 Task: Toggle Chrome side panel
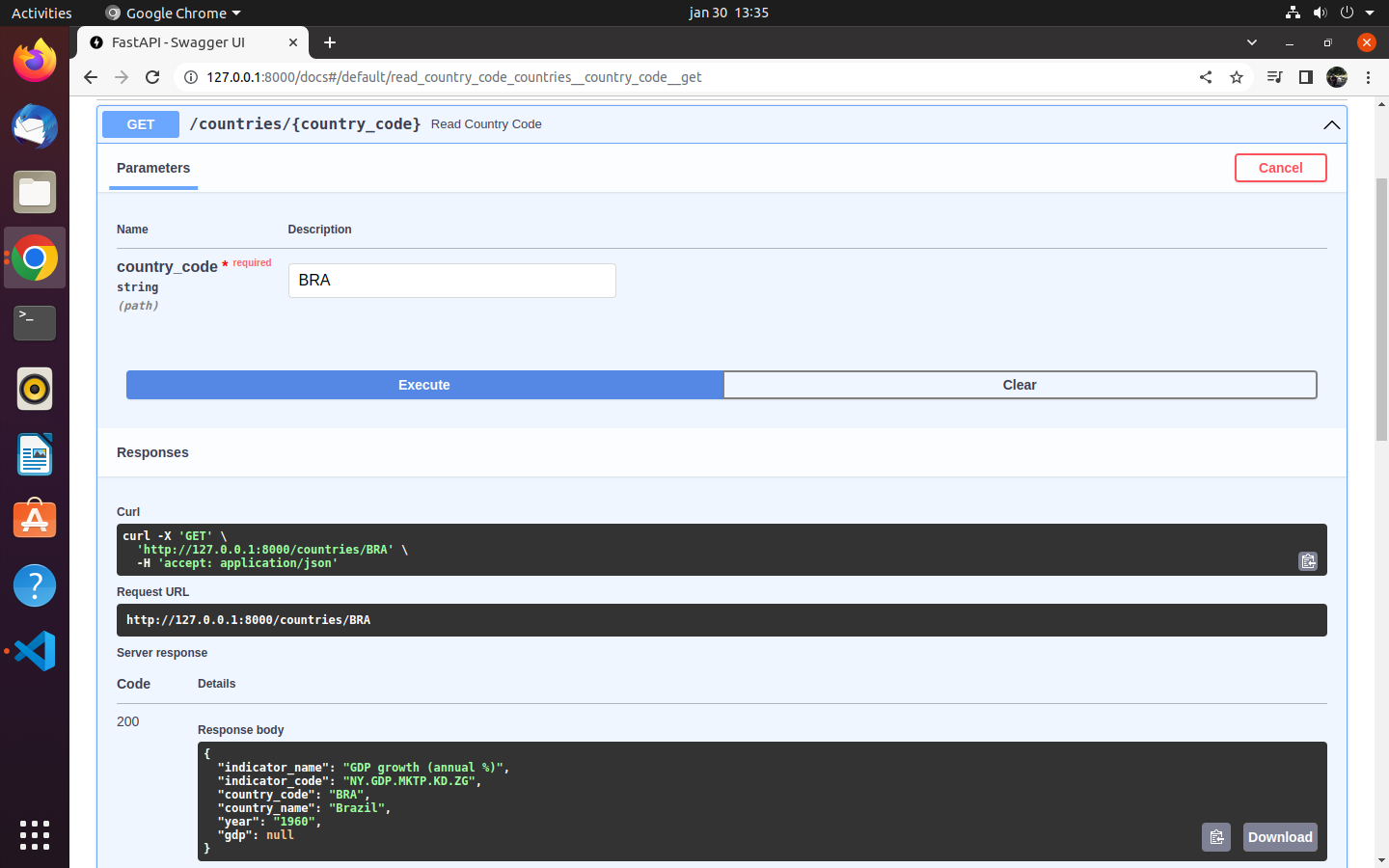pyautogui.click(x=1306, y=77)
